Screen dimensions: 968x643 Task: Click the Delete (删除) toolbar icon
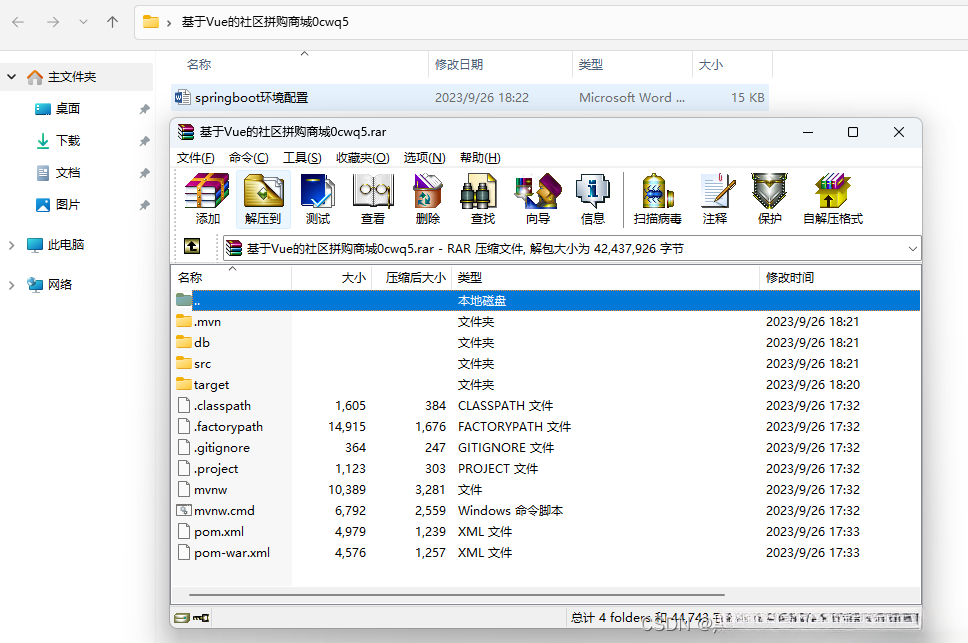428,199
